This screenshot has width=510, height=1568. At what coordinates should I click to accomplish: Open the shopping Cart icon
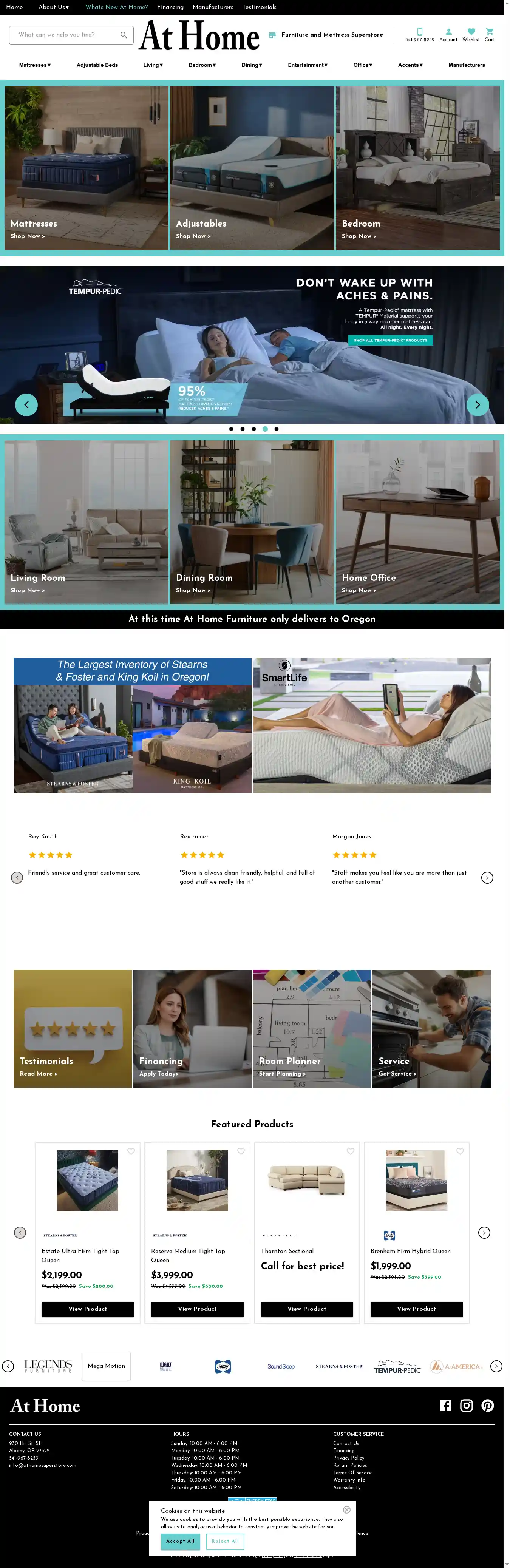point(489,32)
